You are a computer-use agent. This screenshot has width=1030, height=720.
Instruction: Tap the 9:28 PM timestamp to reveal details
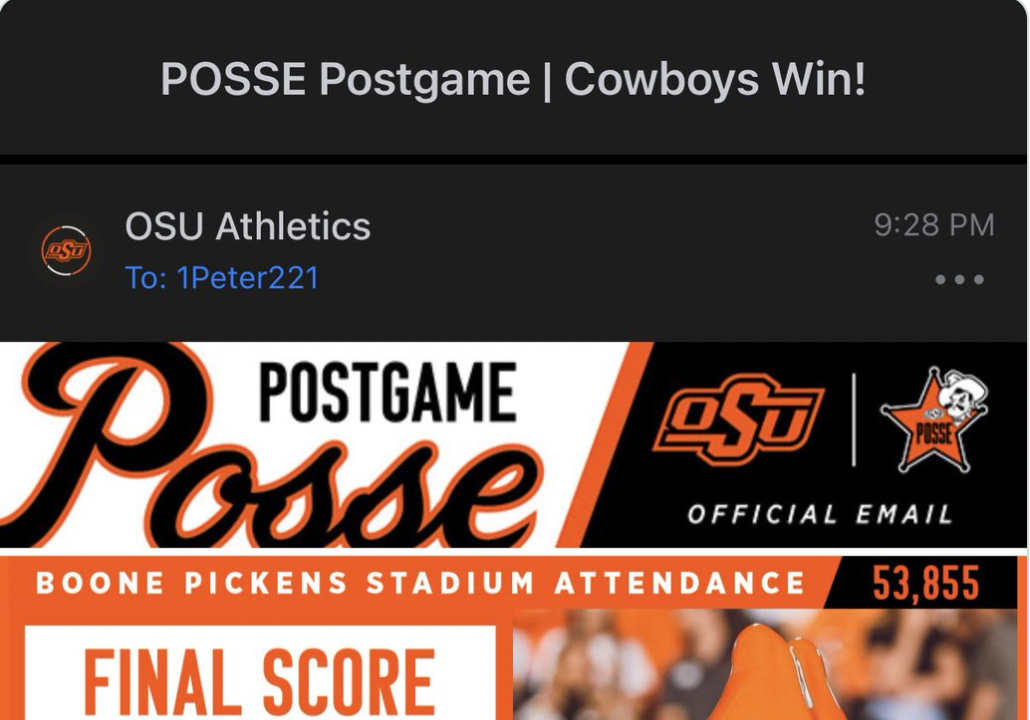click(x=932, y=226)
